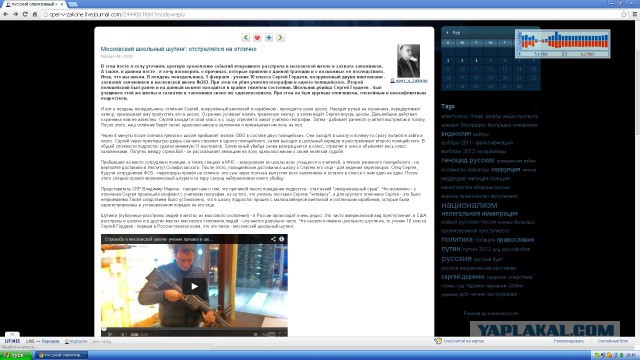
Task: Open the random blog link in the footer
Action: coord(613,341)
